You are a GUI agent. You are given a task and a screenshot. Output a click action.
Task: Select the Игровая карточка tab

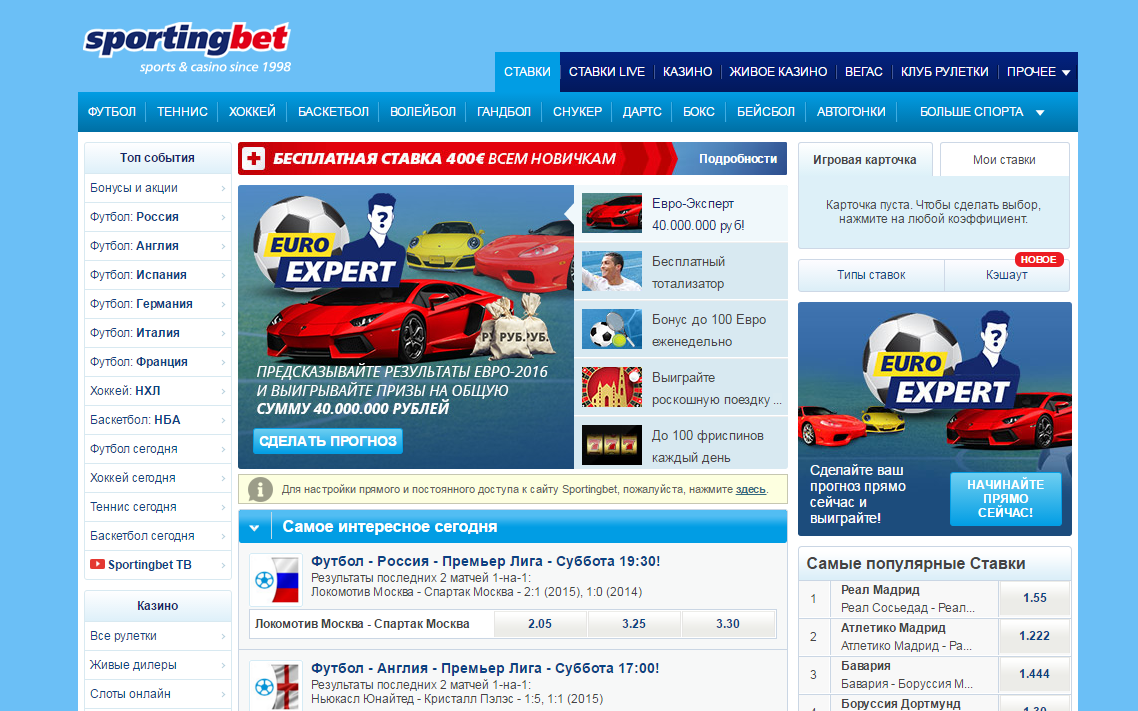pos(864,160)
